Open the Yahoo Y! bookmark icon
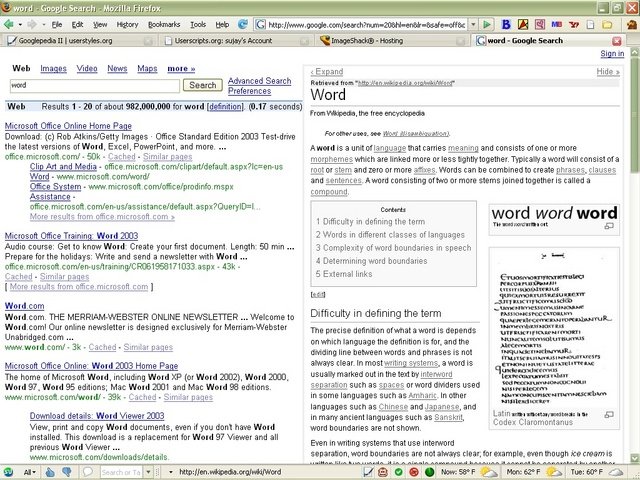 click(574, 24)
